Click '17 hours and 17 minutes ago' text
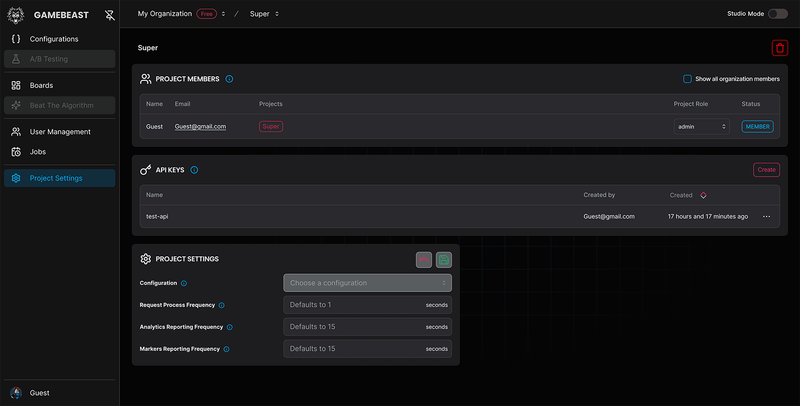This screenshot has width=800, height=406. point(708,216)
